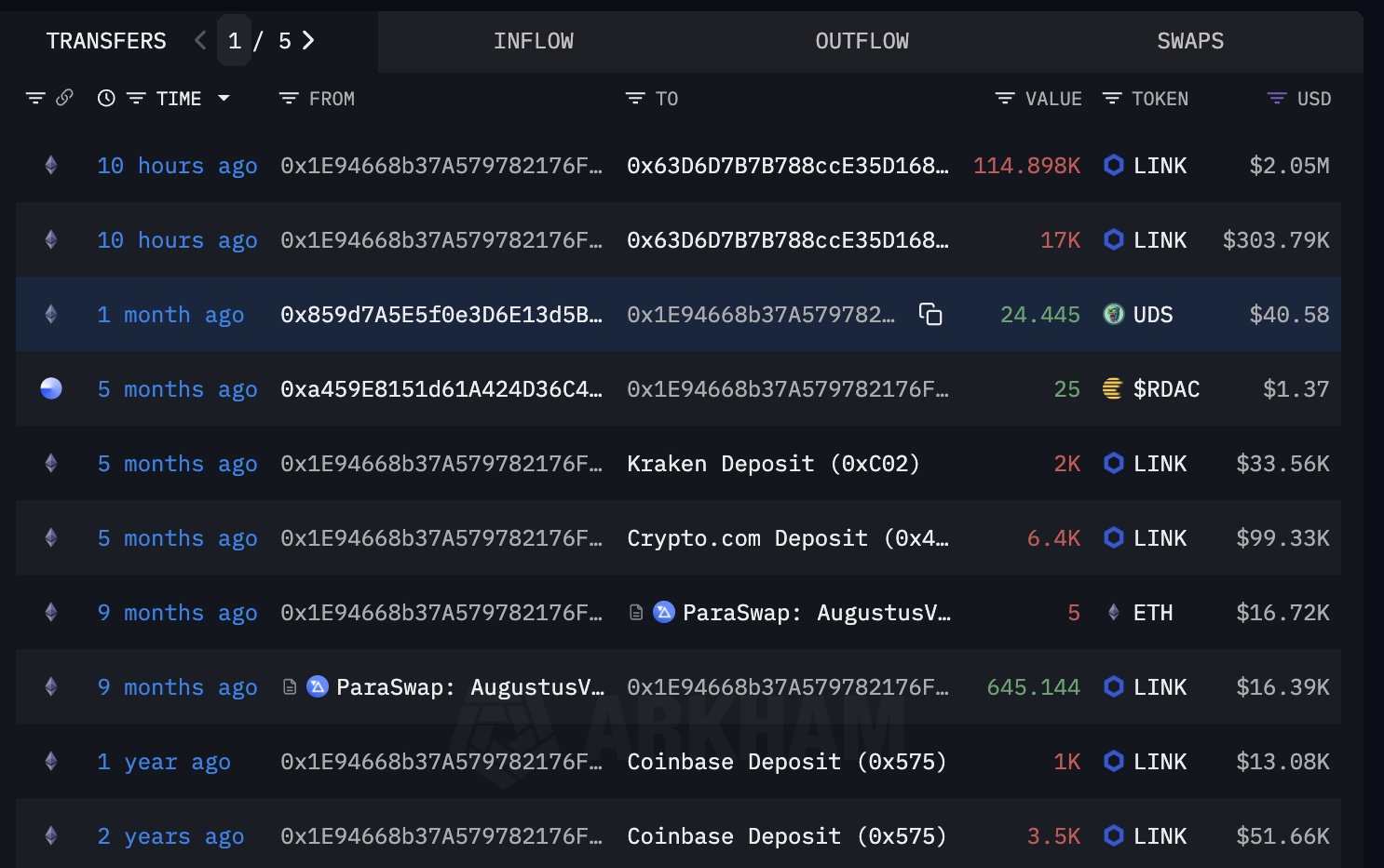This screenshot has width=1384, height=868.
Task: Click the current page number field
Action: 235,41
